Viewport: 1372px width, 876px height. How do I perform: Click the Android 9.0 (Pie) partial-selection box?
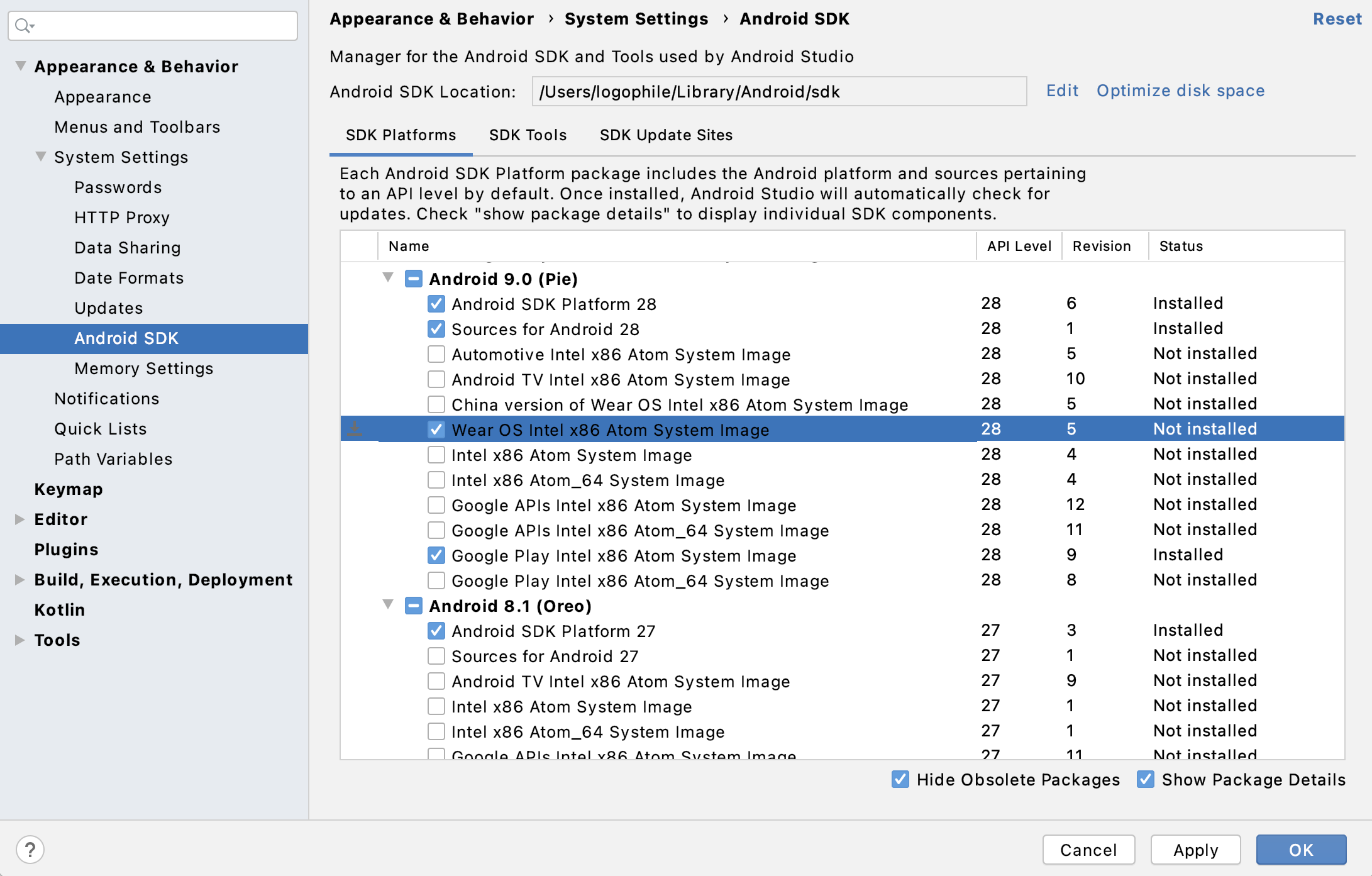tap(413, 279)
